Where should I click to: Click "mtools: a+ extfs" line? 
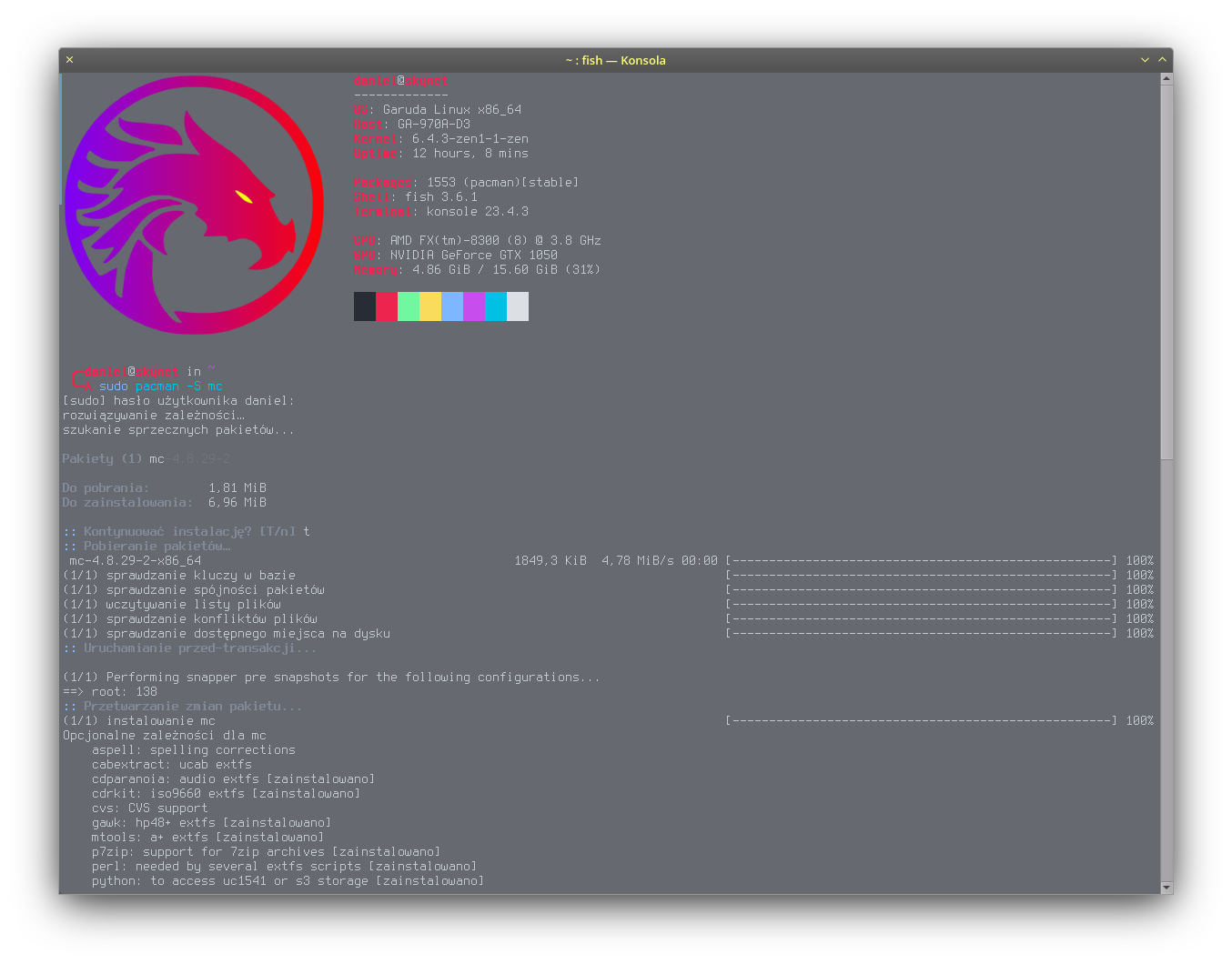tap(208, 838)
